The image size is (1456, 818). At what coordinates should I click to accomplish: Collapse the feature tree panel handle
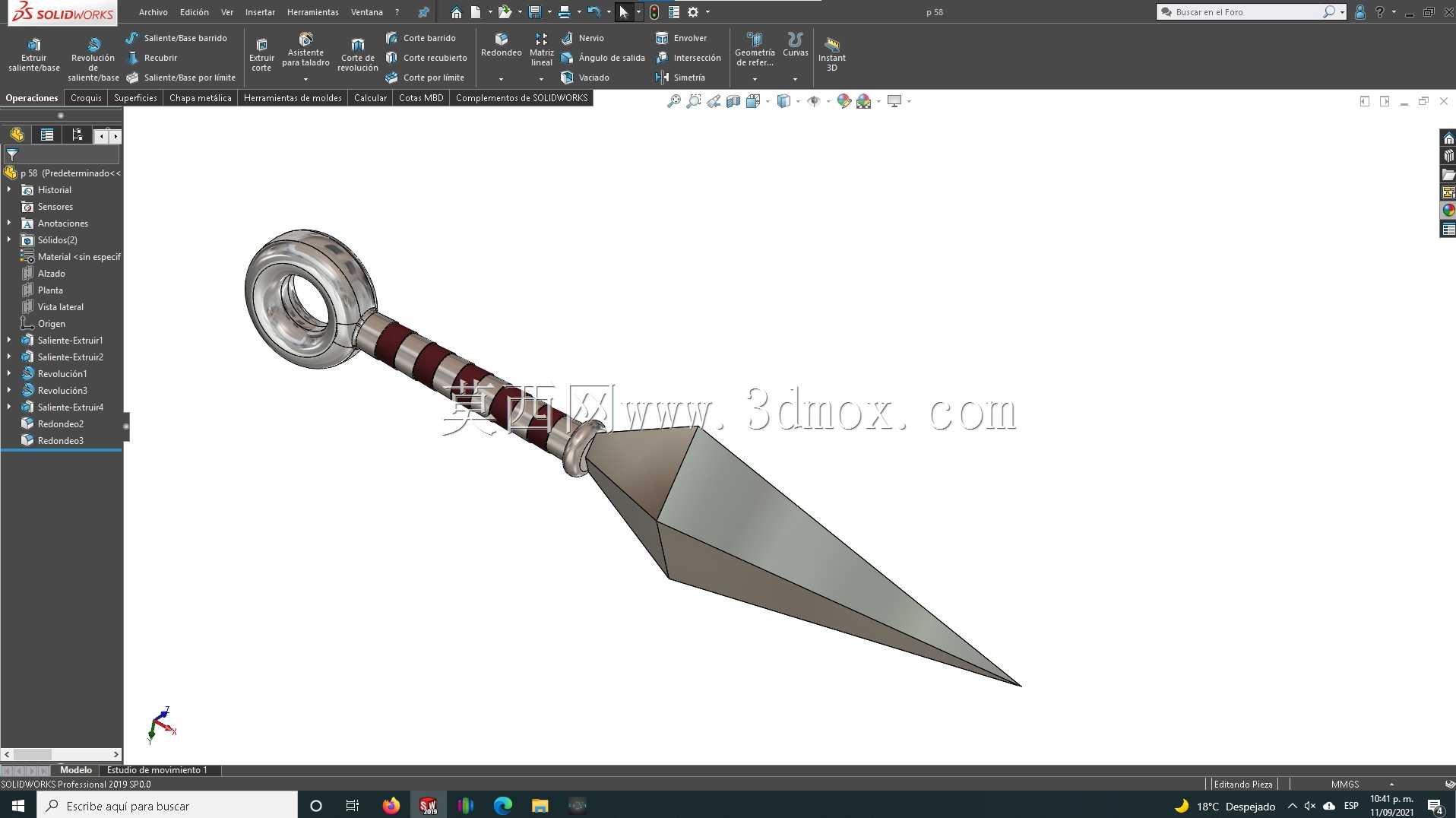[126, 426]
